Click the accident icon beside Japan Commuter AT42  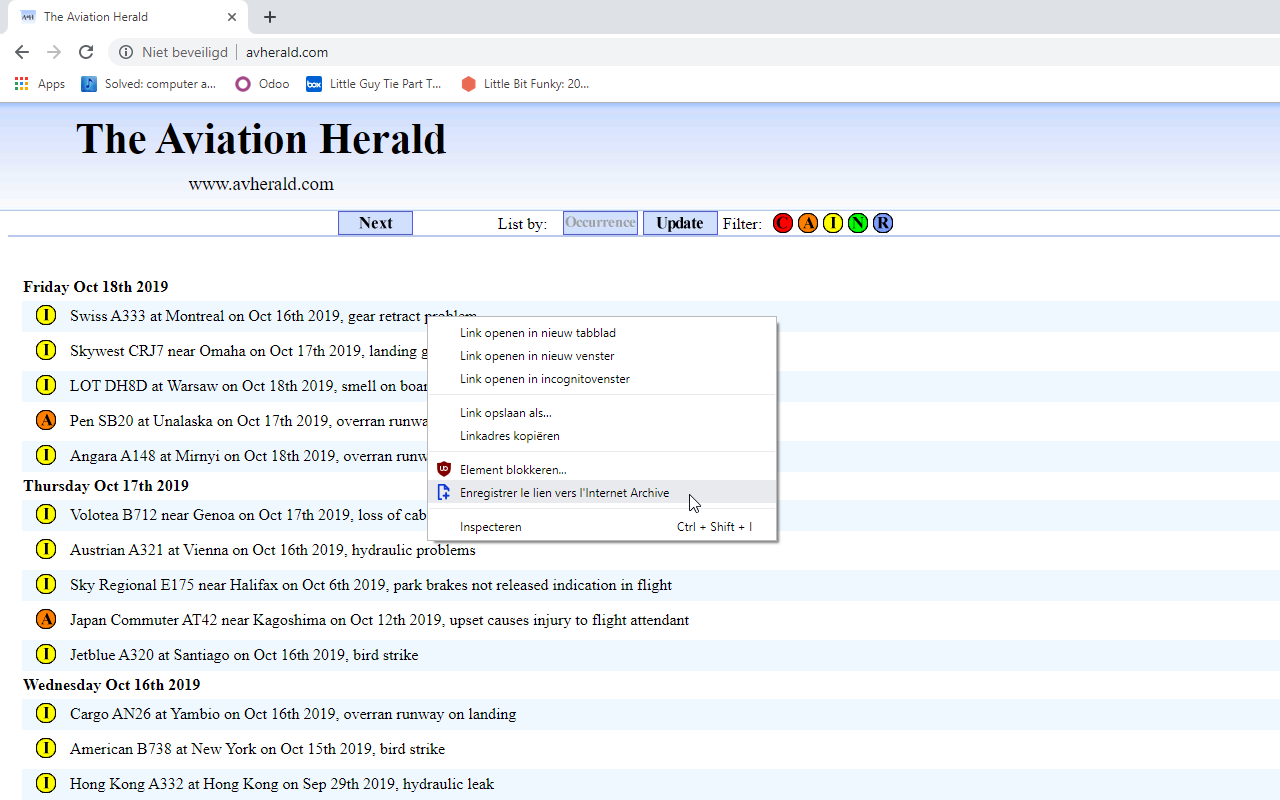pyautogui.click(x=45, y=620)
